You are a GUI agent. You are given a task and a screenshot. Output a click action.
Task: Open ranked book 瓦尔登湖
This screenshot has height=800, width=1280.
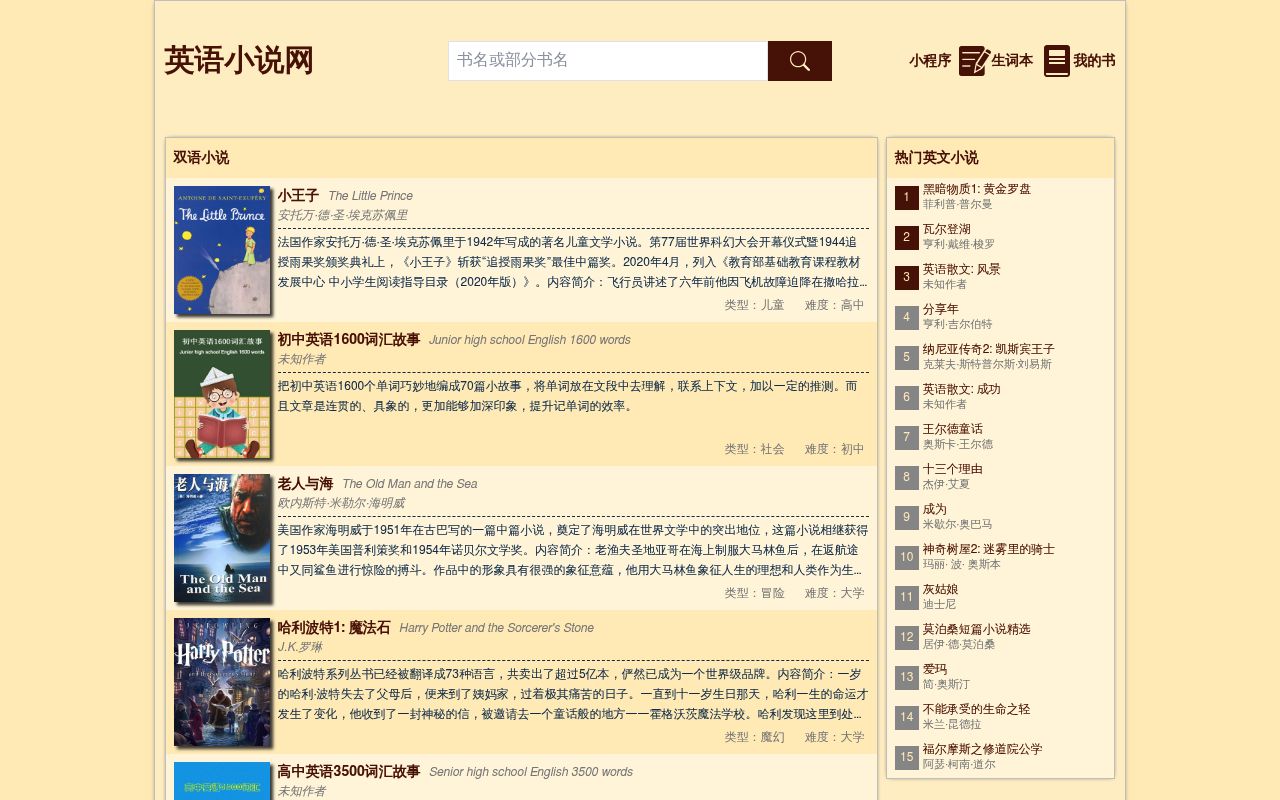pyautogui.click(x=947, y=229)
